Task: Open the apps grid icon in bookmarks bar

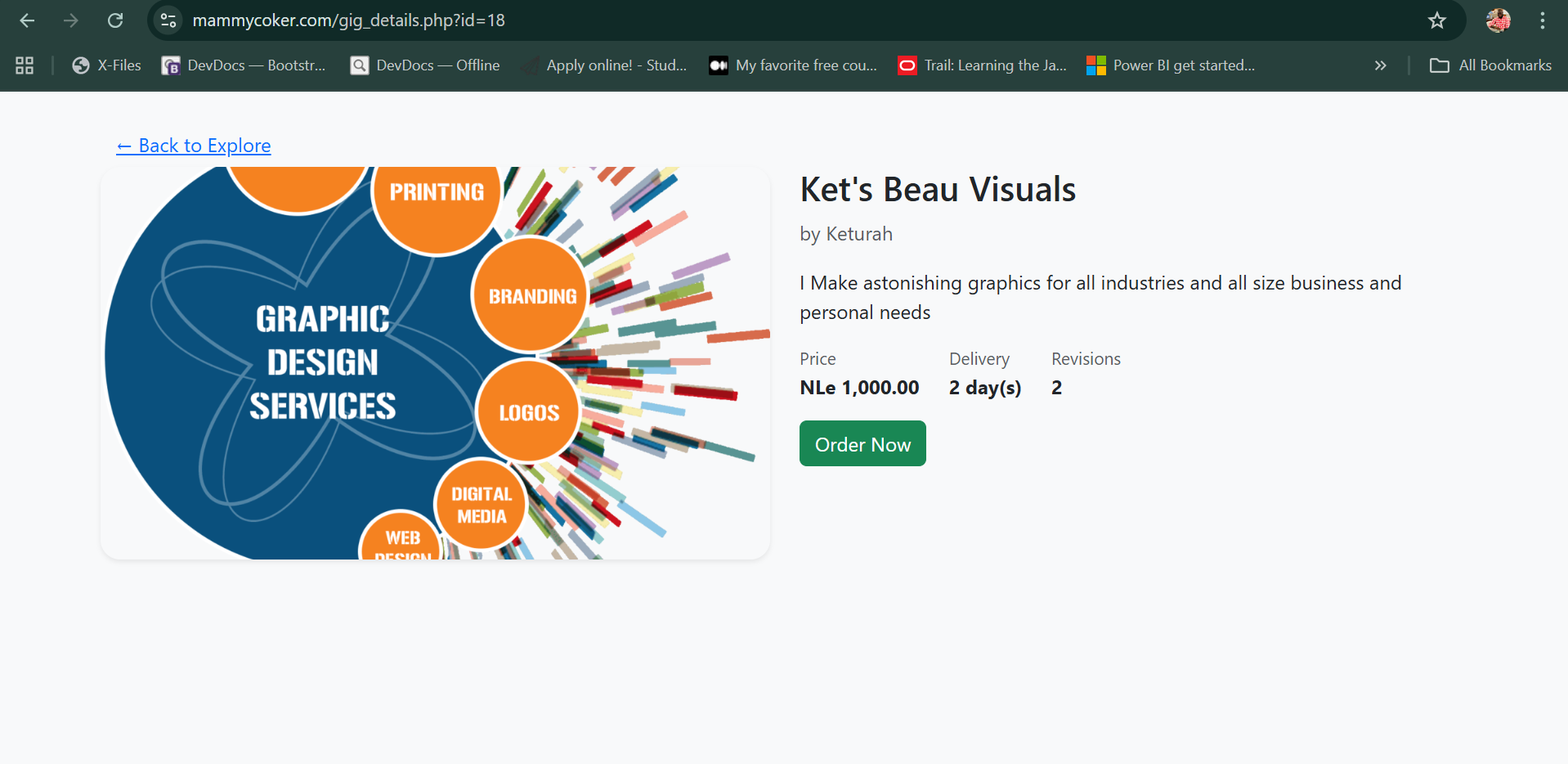Action: [x=25, y=65]
